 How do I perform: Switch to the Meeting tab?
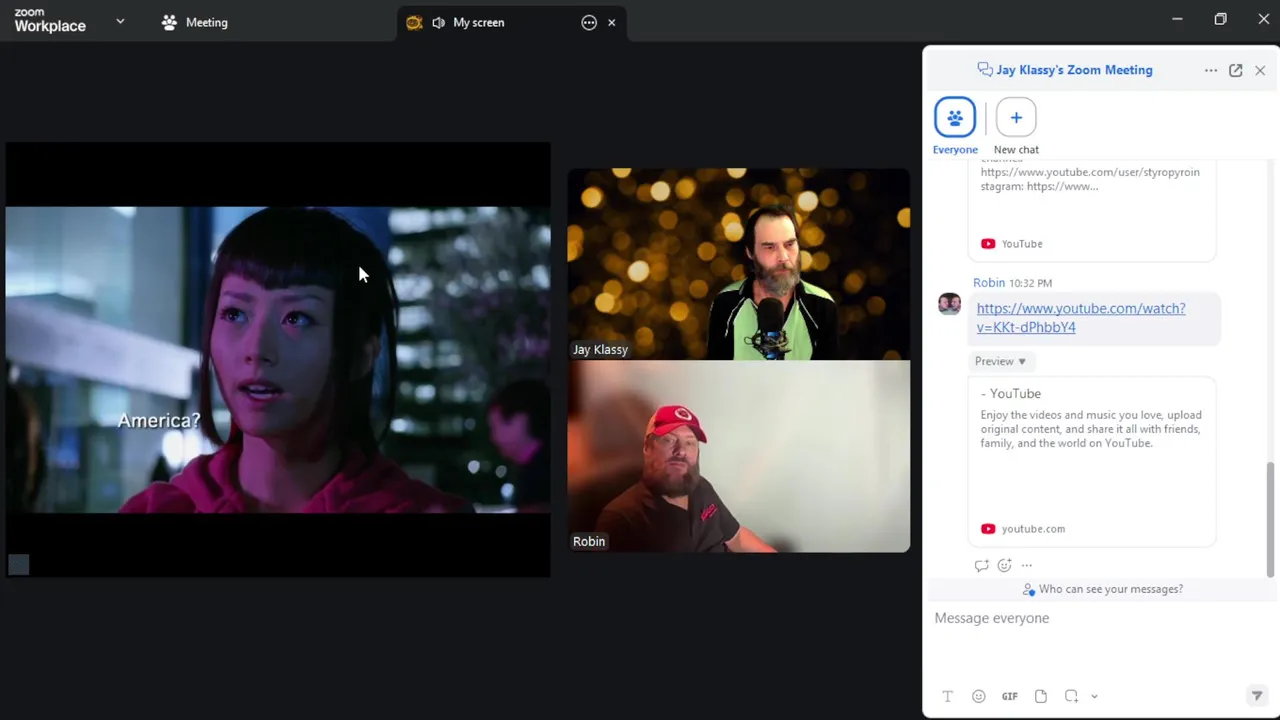(195, 22)
